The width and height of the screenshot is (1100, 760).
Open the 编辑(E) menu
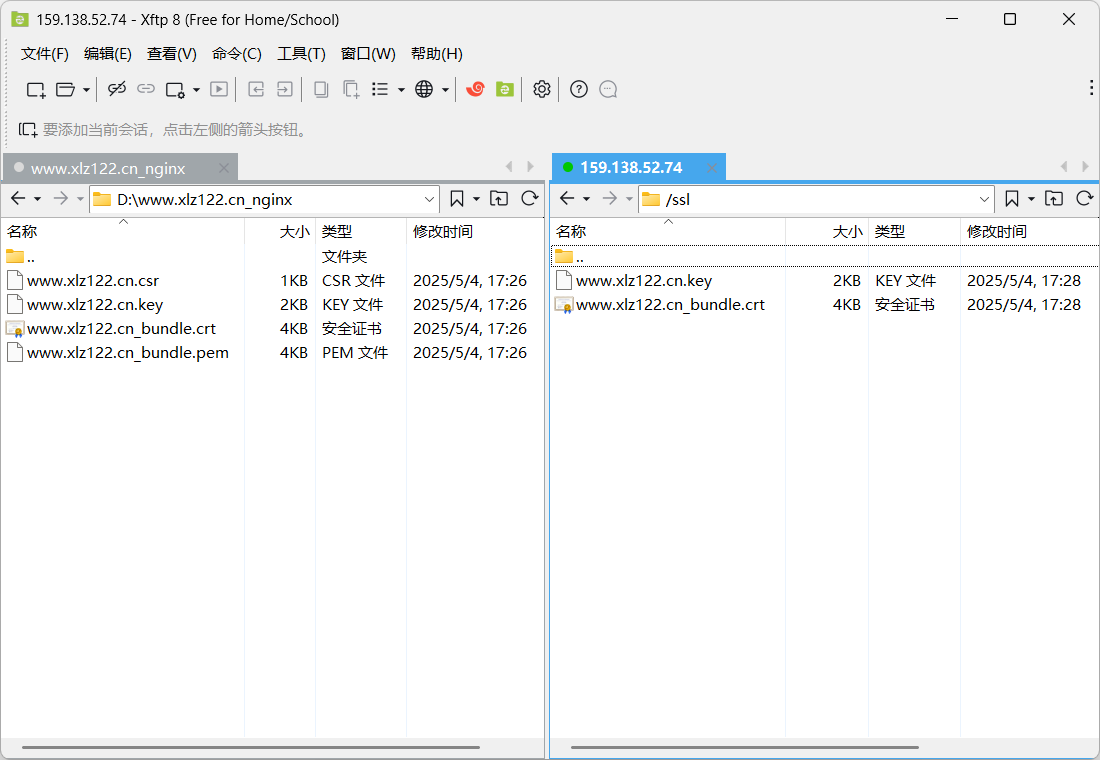tap(107, 53)
